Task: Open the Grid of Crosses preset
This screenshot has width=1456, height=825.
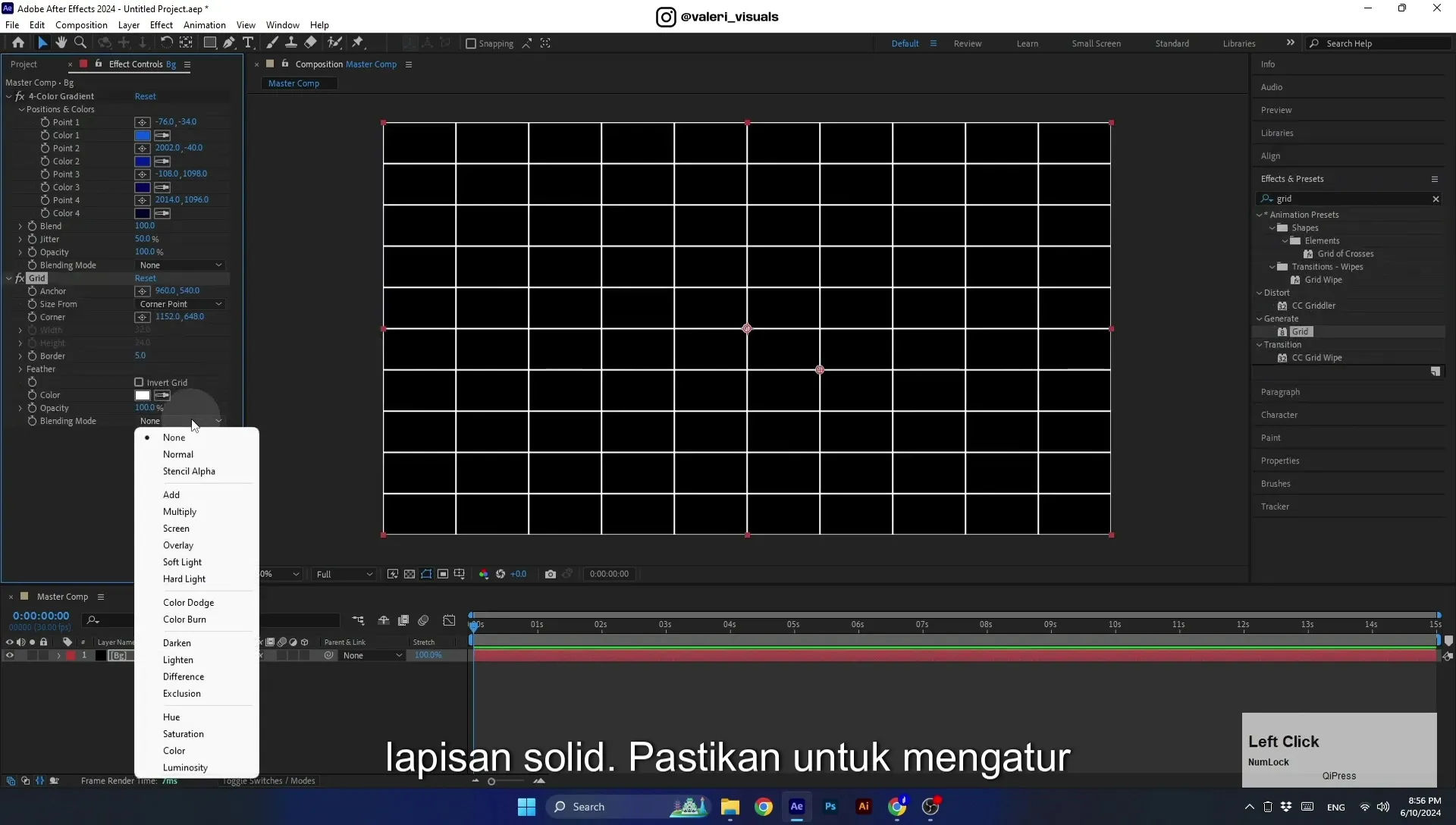Action: coord(1345,254)
